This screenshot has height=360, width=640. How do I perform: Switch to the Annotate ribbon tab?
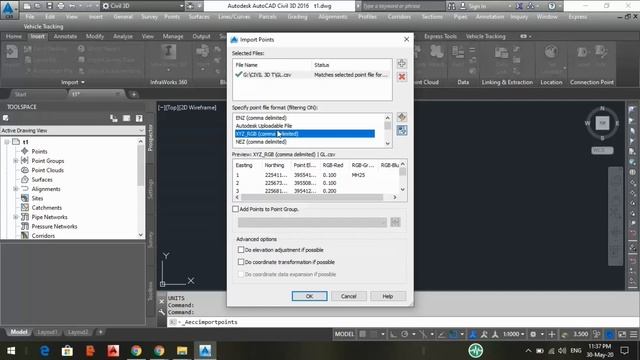(65, 36)
